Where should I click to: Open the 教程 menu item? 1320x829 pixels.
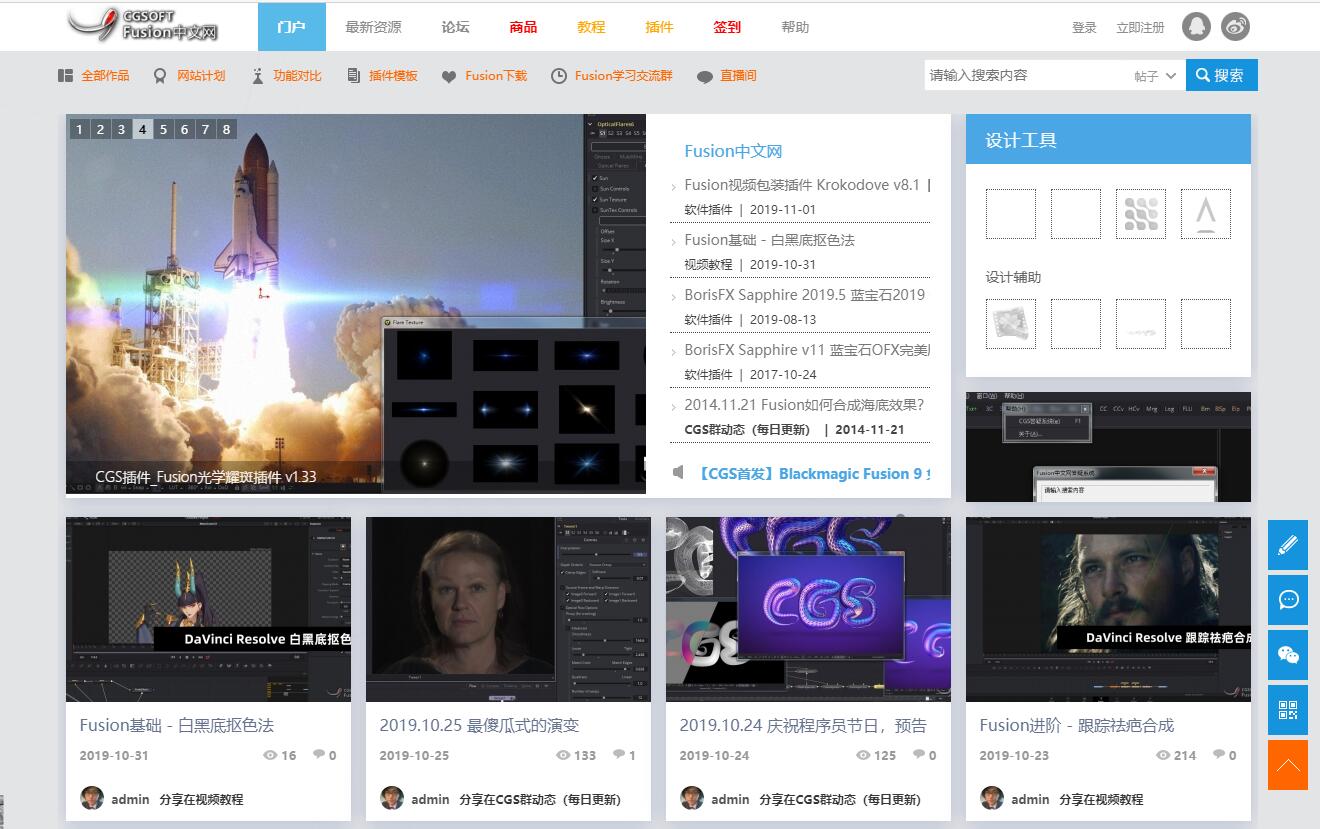pyautogui.click(x=591, y=27)
